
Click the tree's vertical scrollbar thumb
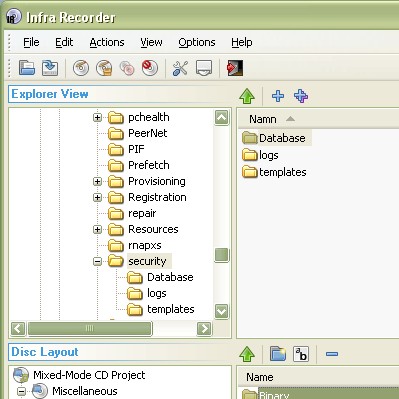tap(222, 255)
